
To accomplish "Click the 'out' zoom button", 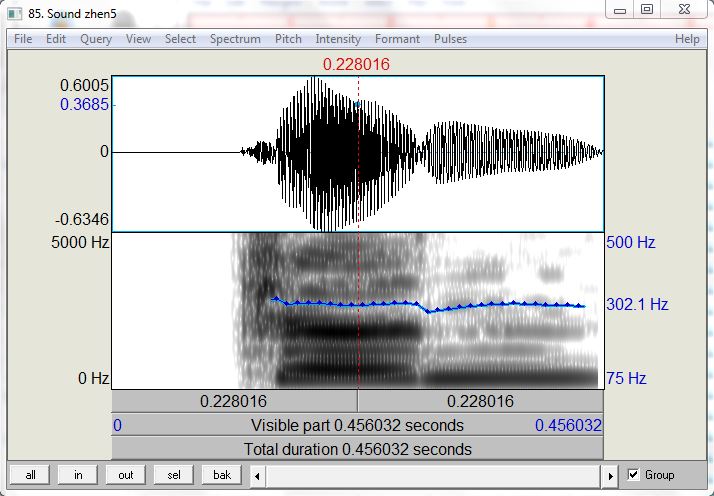I will coord(126,475).
